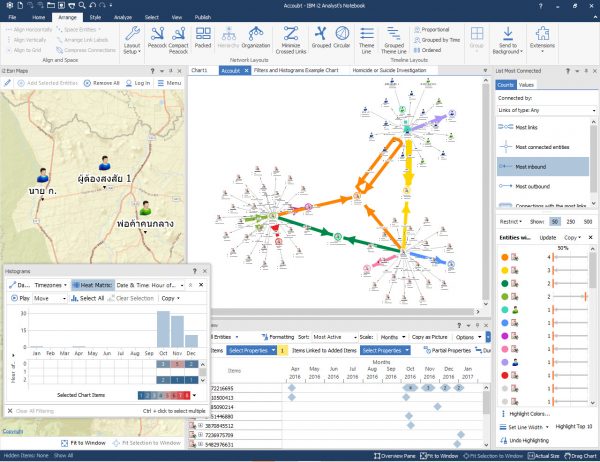The height and width of the screenshot is (462, 600).
Task: Set Show count to 50
Action: point(555,222)
